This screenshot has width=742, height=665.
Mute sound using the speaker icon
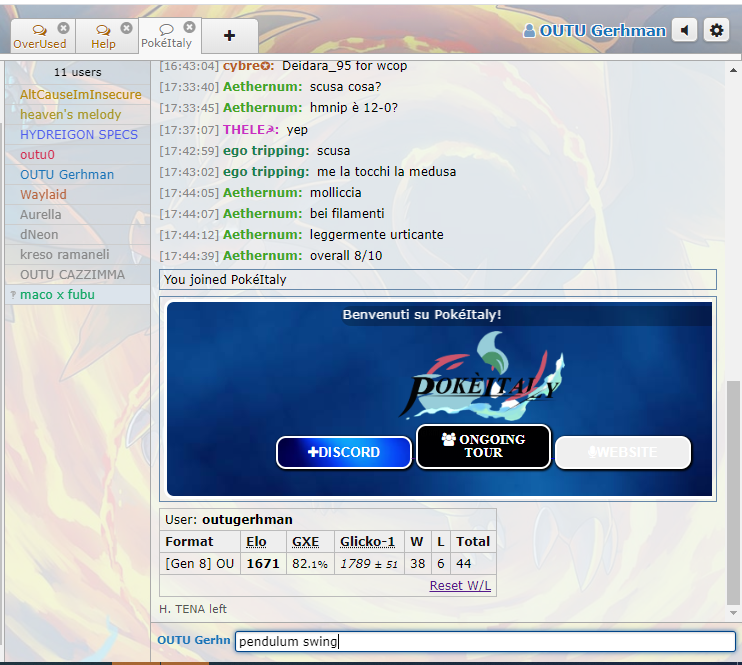[x=684, y=30]
